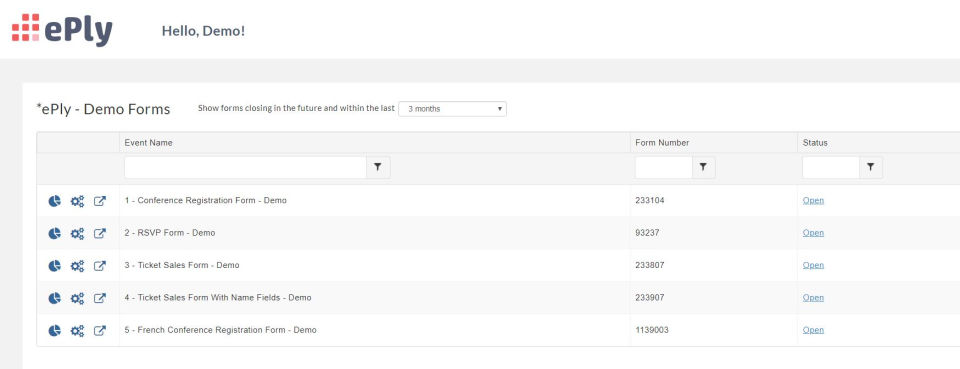Open settings gears for French Conference Registration Form

[x=77, y=330]
